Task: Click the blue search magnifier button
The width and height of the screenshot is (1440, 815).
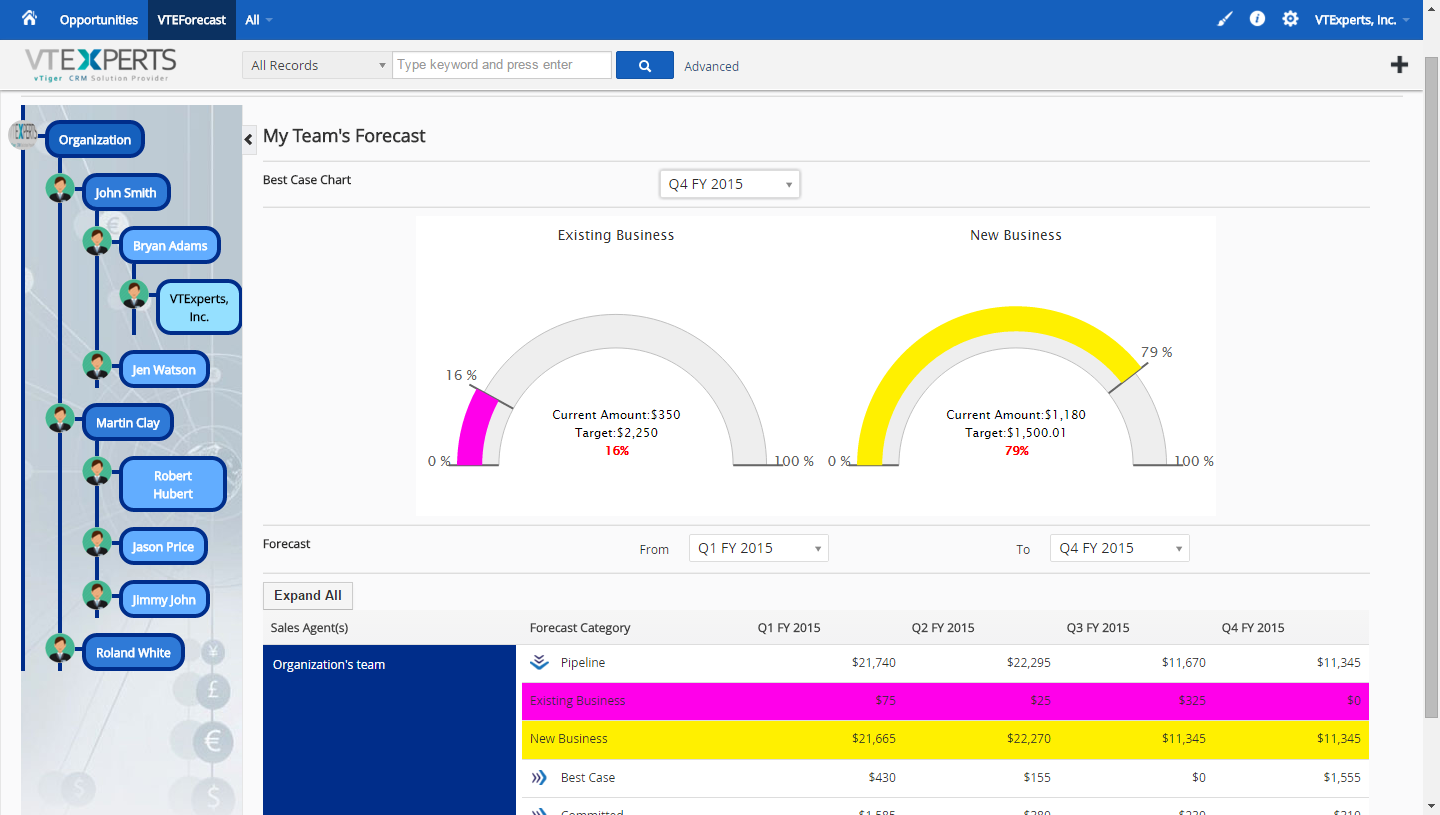Action: 645,65
